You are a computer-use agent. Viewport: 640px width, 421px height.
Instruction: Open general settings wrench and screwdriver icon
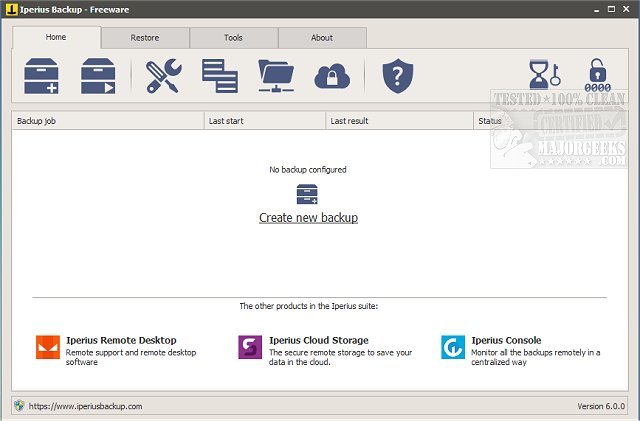pos(163,76)
